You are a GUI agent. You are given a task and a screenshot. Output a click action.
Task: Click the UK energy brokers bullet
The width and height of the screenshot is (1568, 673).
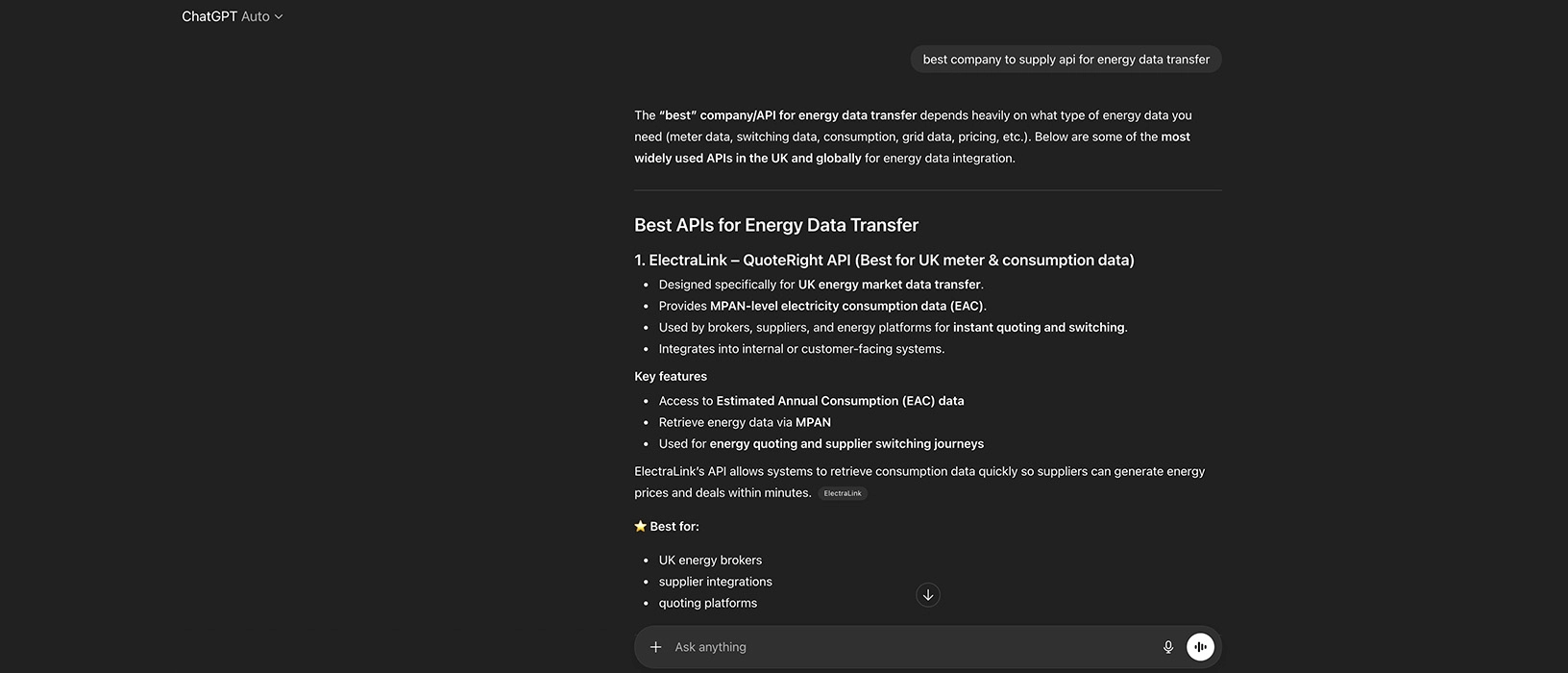tap(710, 561)
